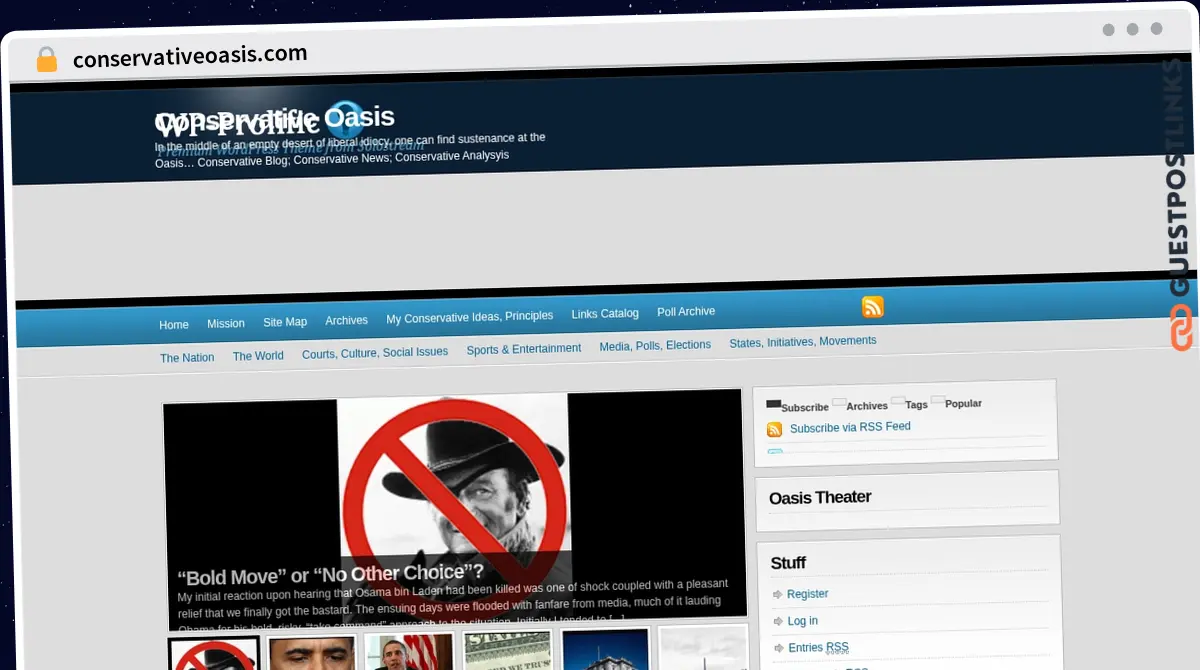Click the orange Guestpostlinks chain icon
The width and height of the screenshot is (1200, 670).
[1181, 328]
